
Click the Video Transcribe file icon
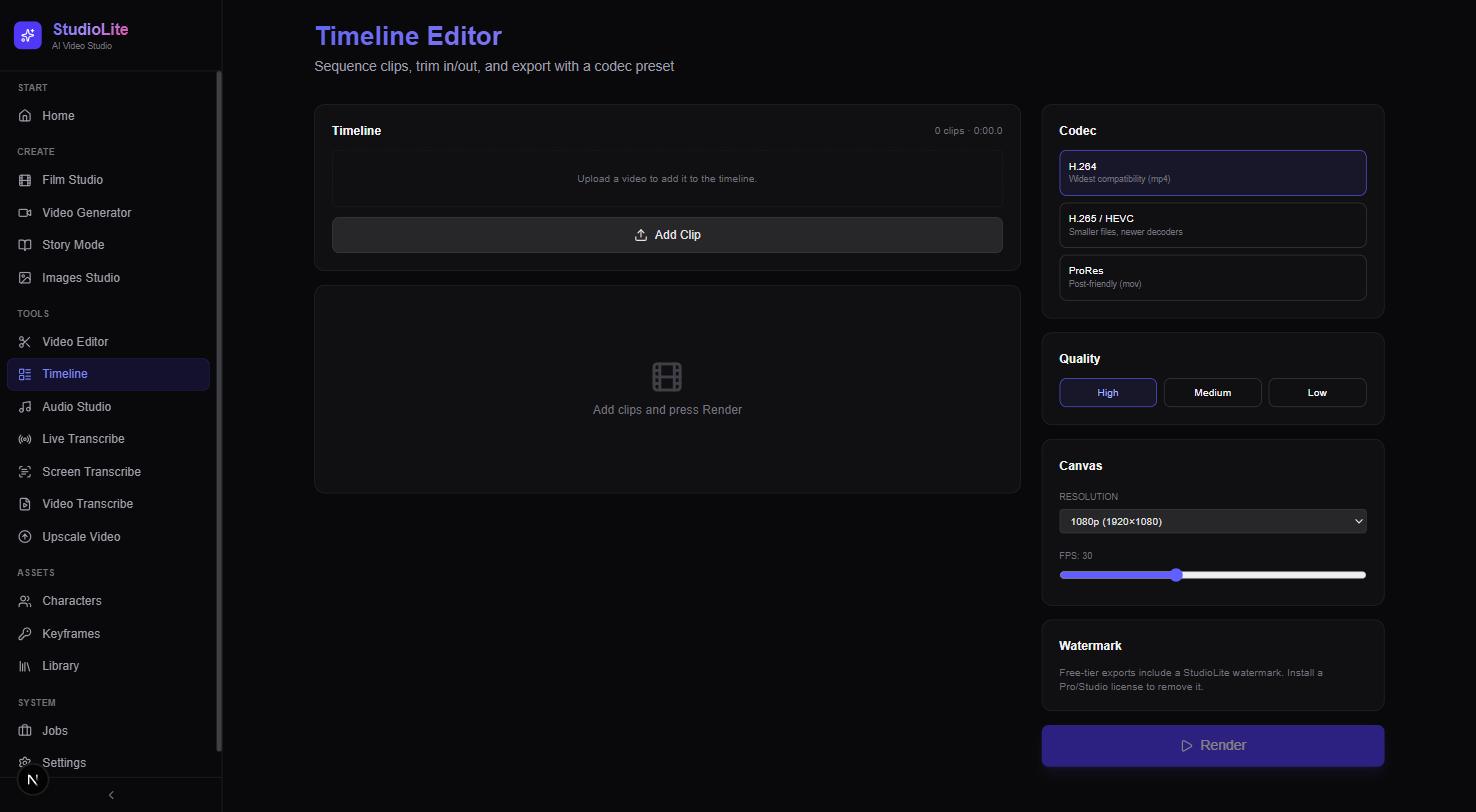(x=25, y=504)
